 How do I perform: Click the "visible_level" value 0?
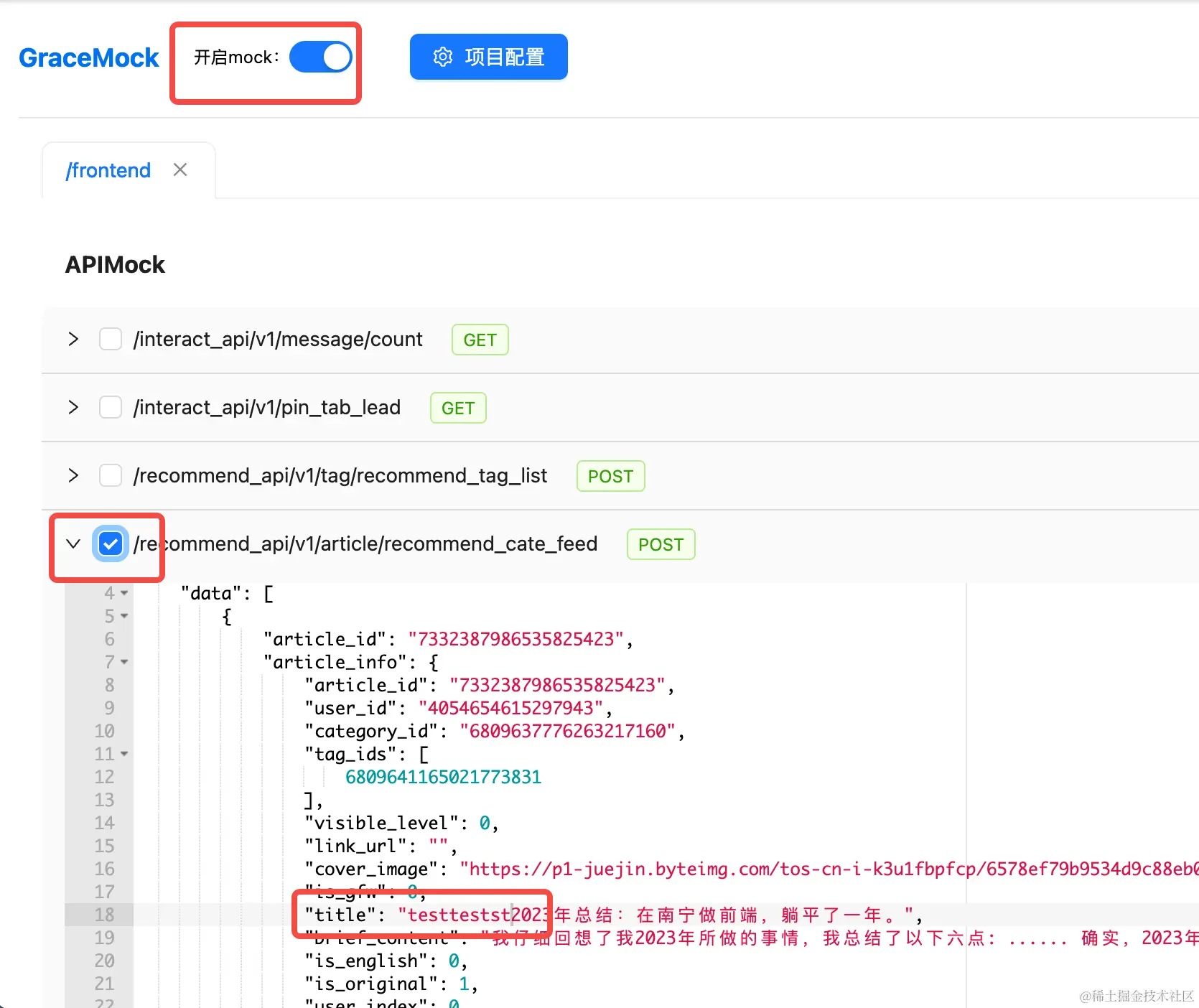tap(485, 823)
